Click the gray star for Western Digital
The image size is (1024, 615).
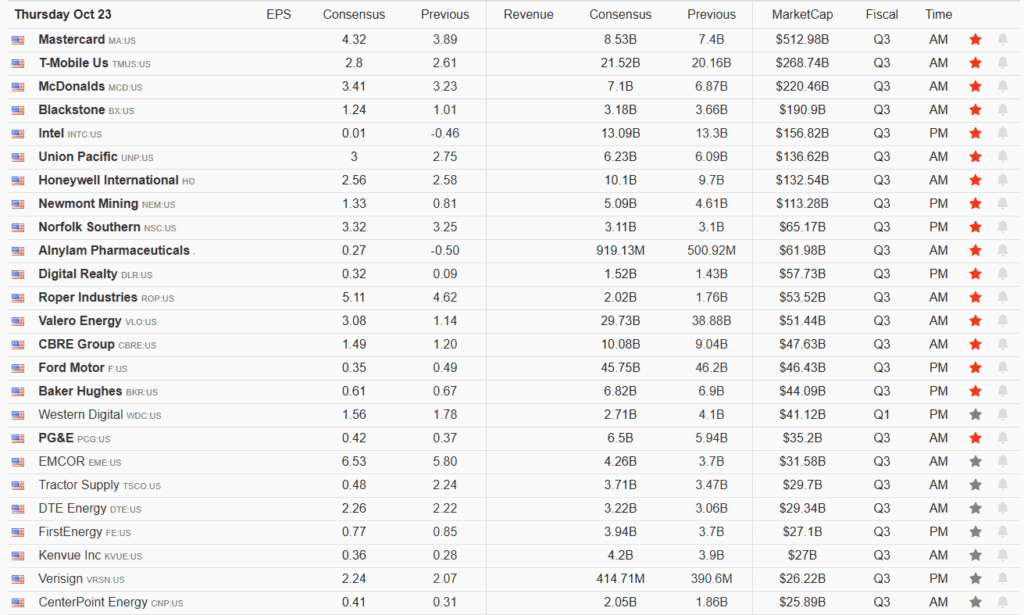pyautogui.click(x=975, y=414)
